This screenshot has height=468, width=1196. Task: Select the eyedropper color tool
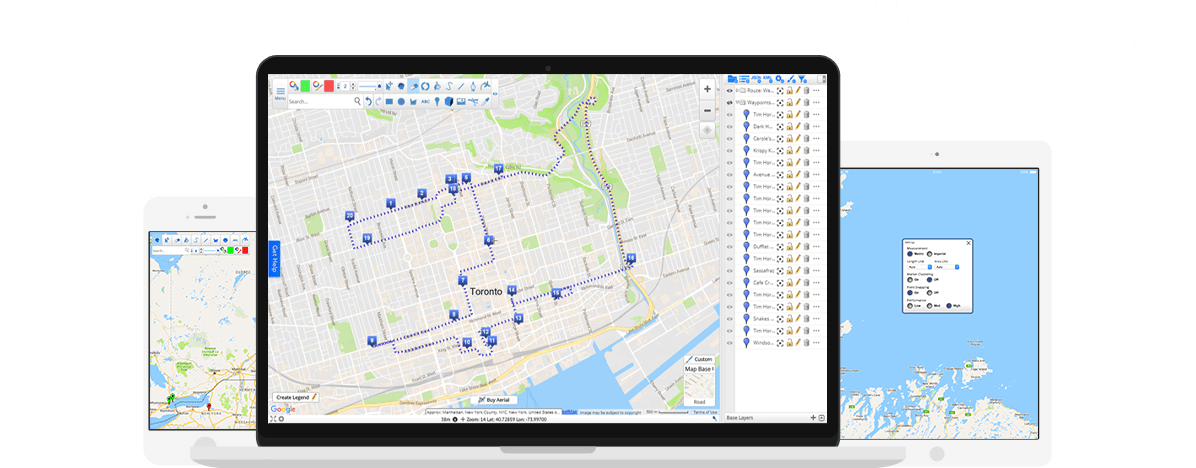(x=485, y=101)
